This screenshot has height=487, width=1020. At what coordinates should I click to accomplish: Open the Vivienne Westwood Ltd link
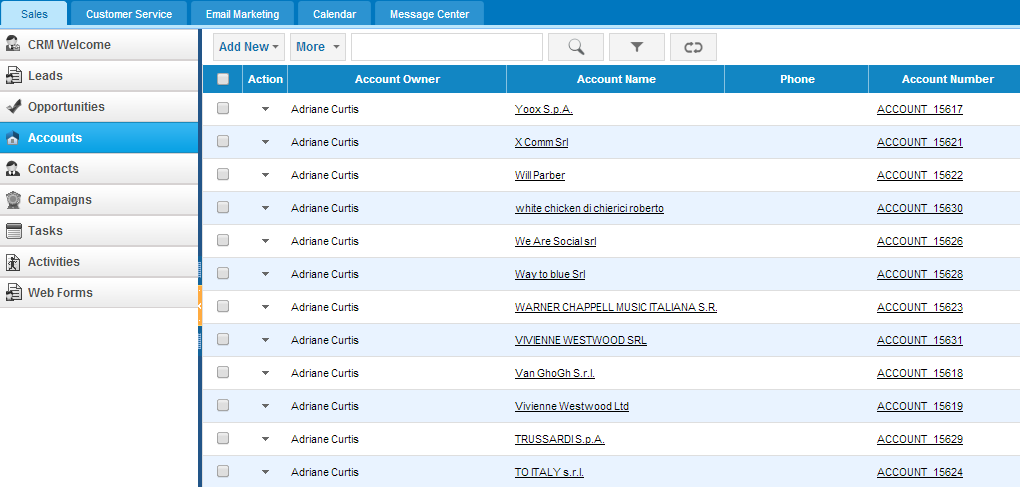coord(572,406)
